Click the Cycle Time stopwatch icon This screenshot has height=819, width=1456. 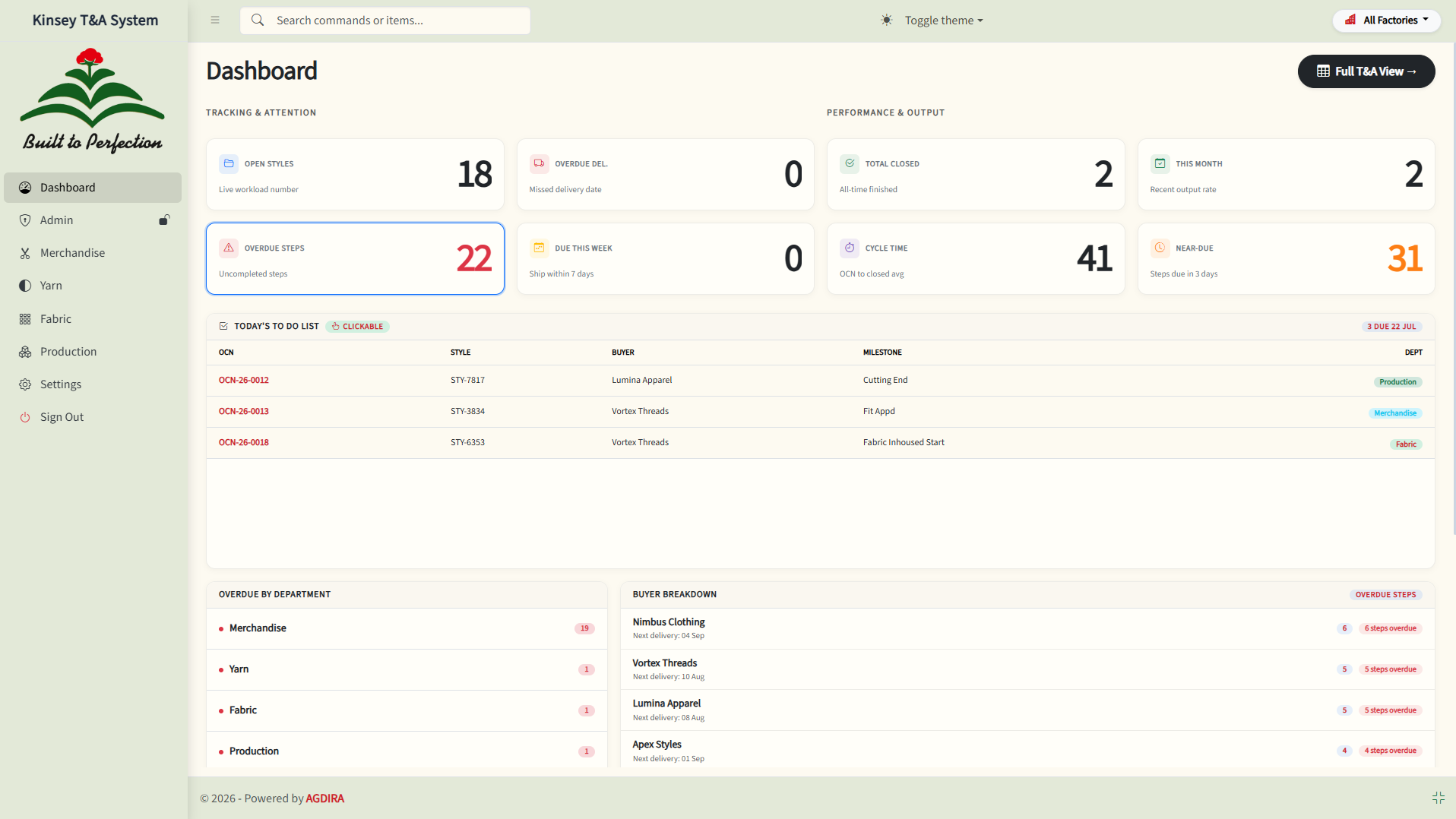pyautogui.click(x=850, y=248)
